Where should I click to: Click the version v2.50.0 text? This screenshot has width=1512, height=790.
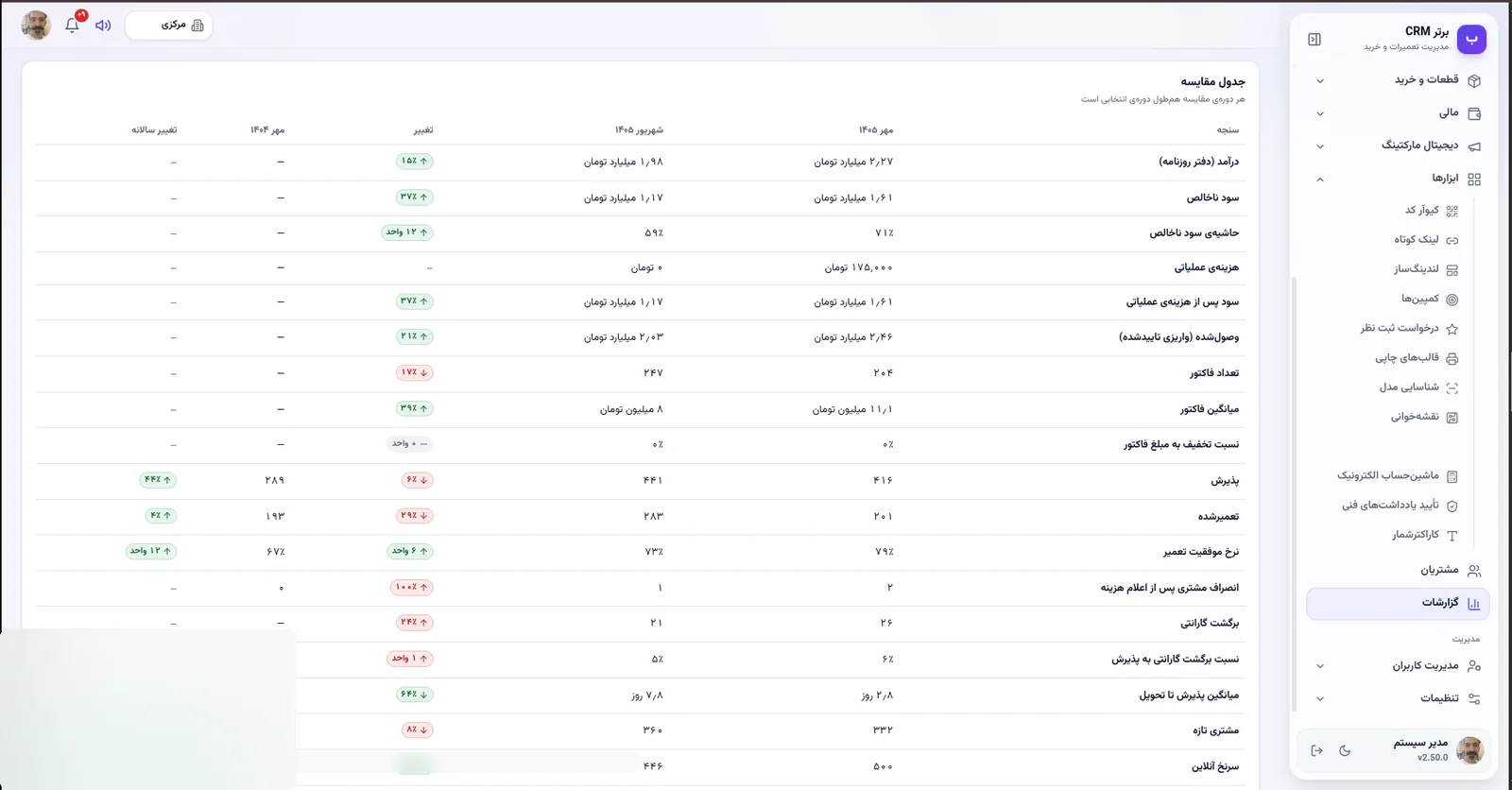(x=1433, y=758)
